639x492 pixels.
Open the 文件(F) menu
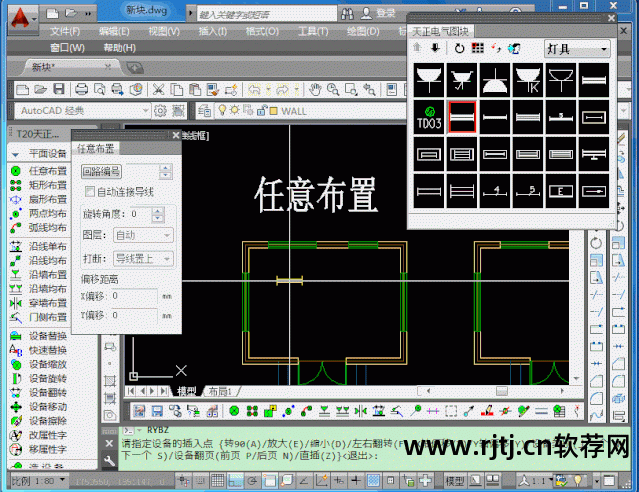[65, 31]
